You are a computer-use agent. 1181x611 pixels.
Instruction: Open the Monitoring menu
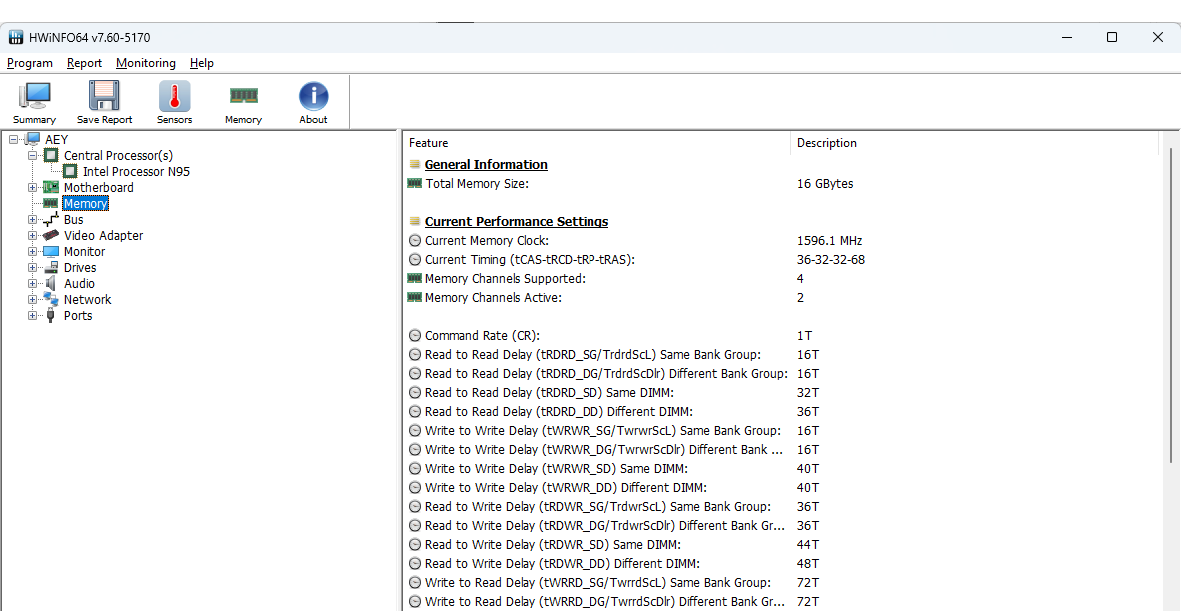click(145, 63)
